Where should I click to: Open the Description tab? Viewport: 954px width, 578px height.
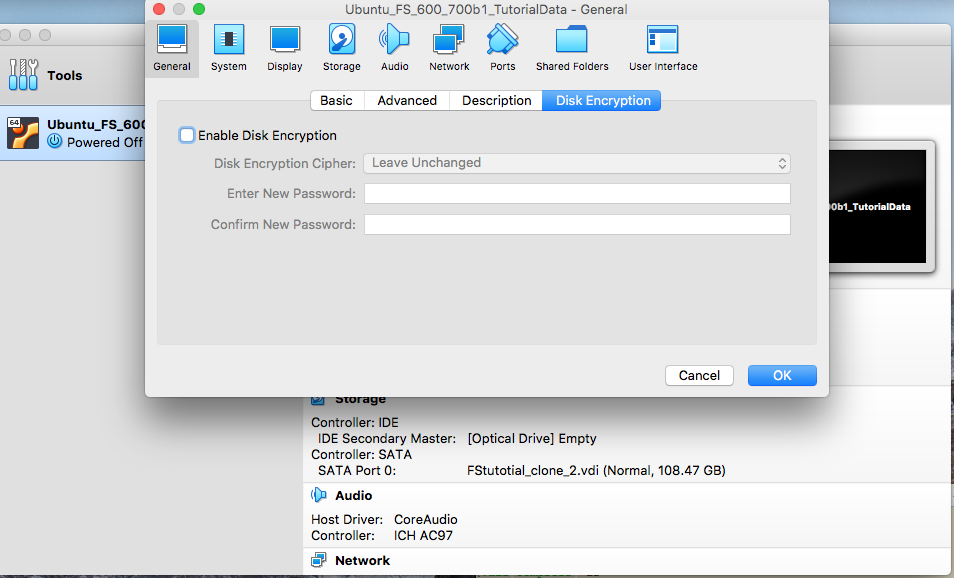[496, 100]
